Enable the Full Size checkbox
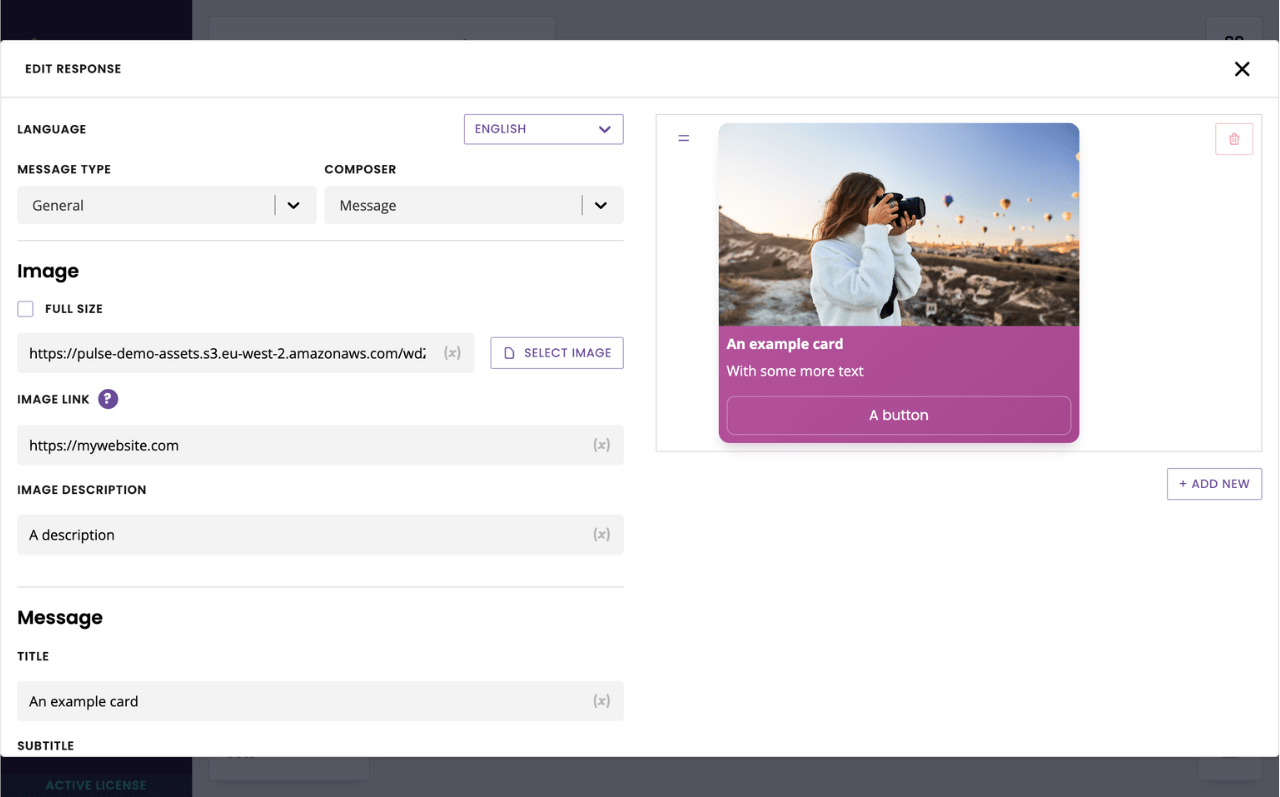This screenshot has height=797, width=1280. pos(26,309)
